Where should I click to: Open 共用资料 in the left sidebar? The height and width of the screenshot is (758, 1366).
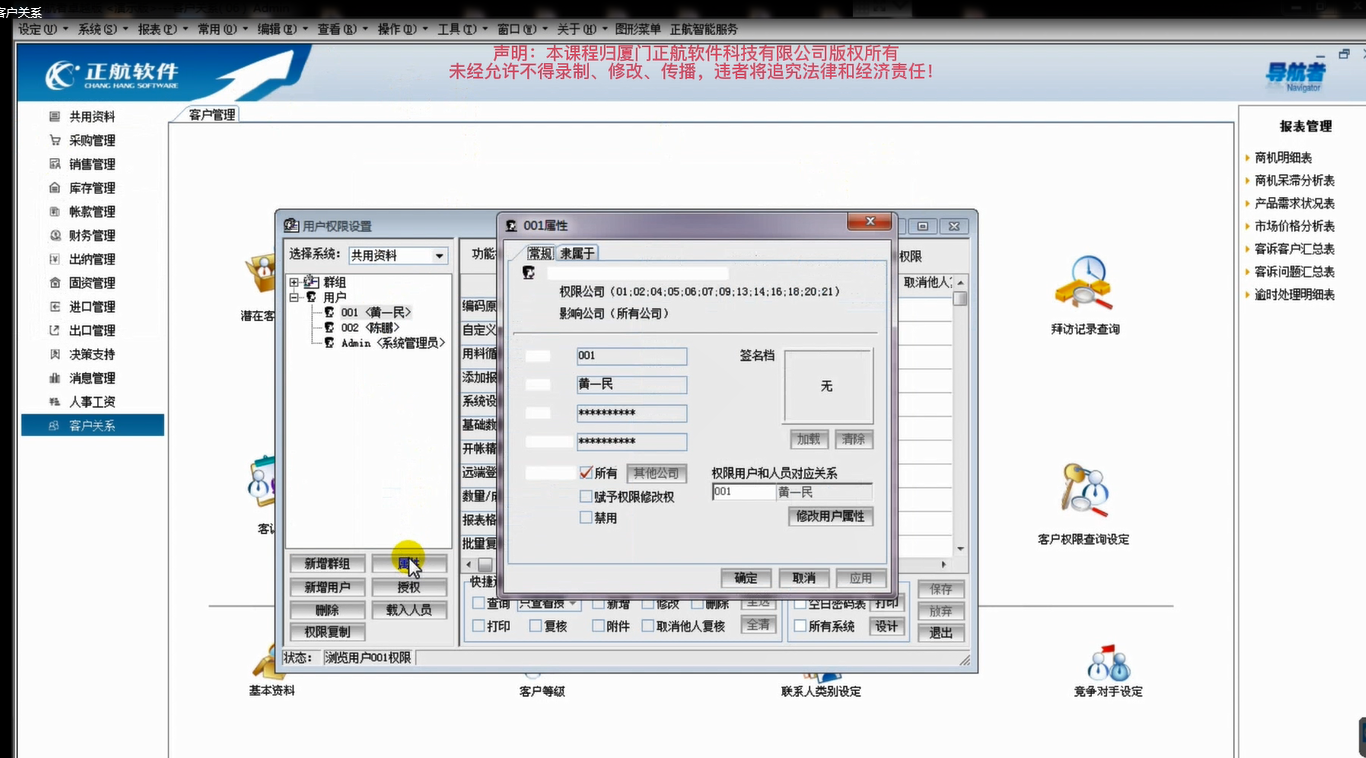pyautogui.click(x=92, y=117)
